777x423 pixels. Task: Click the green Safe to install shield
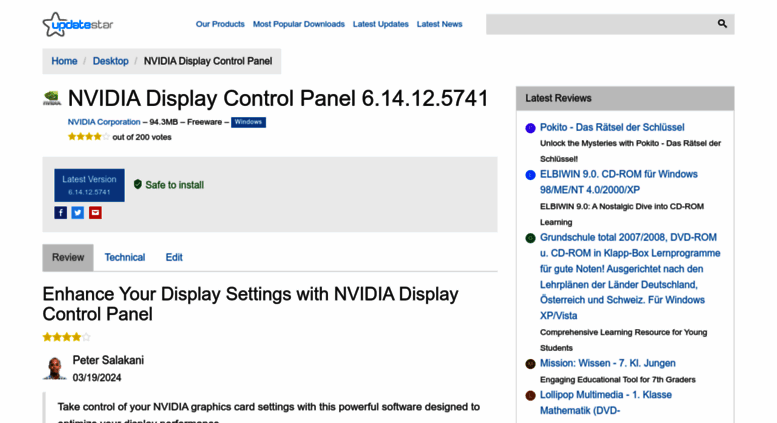(138, 184)
